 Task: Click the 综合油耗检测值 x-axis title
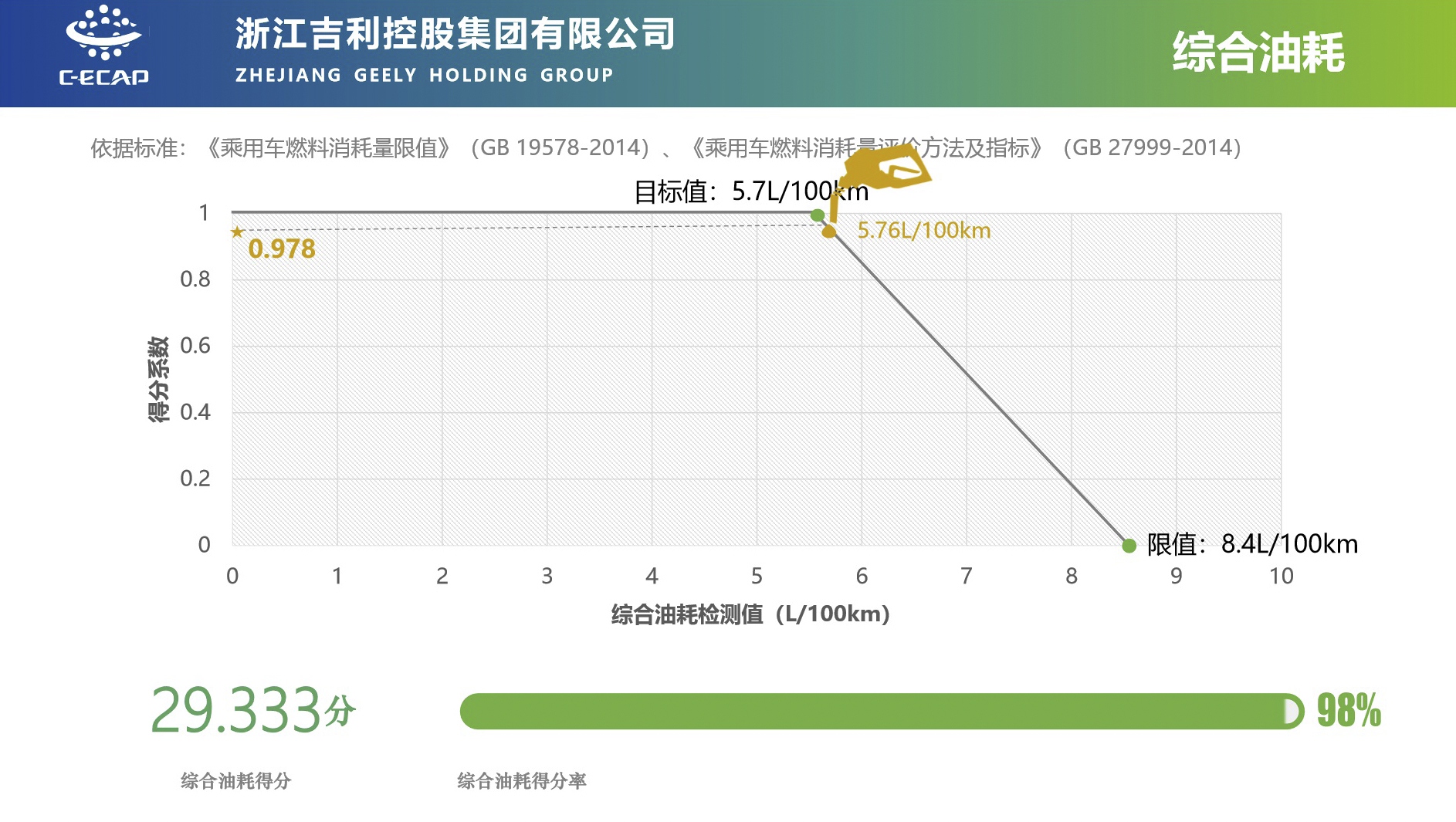pos(751,614)
